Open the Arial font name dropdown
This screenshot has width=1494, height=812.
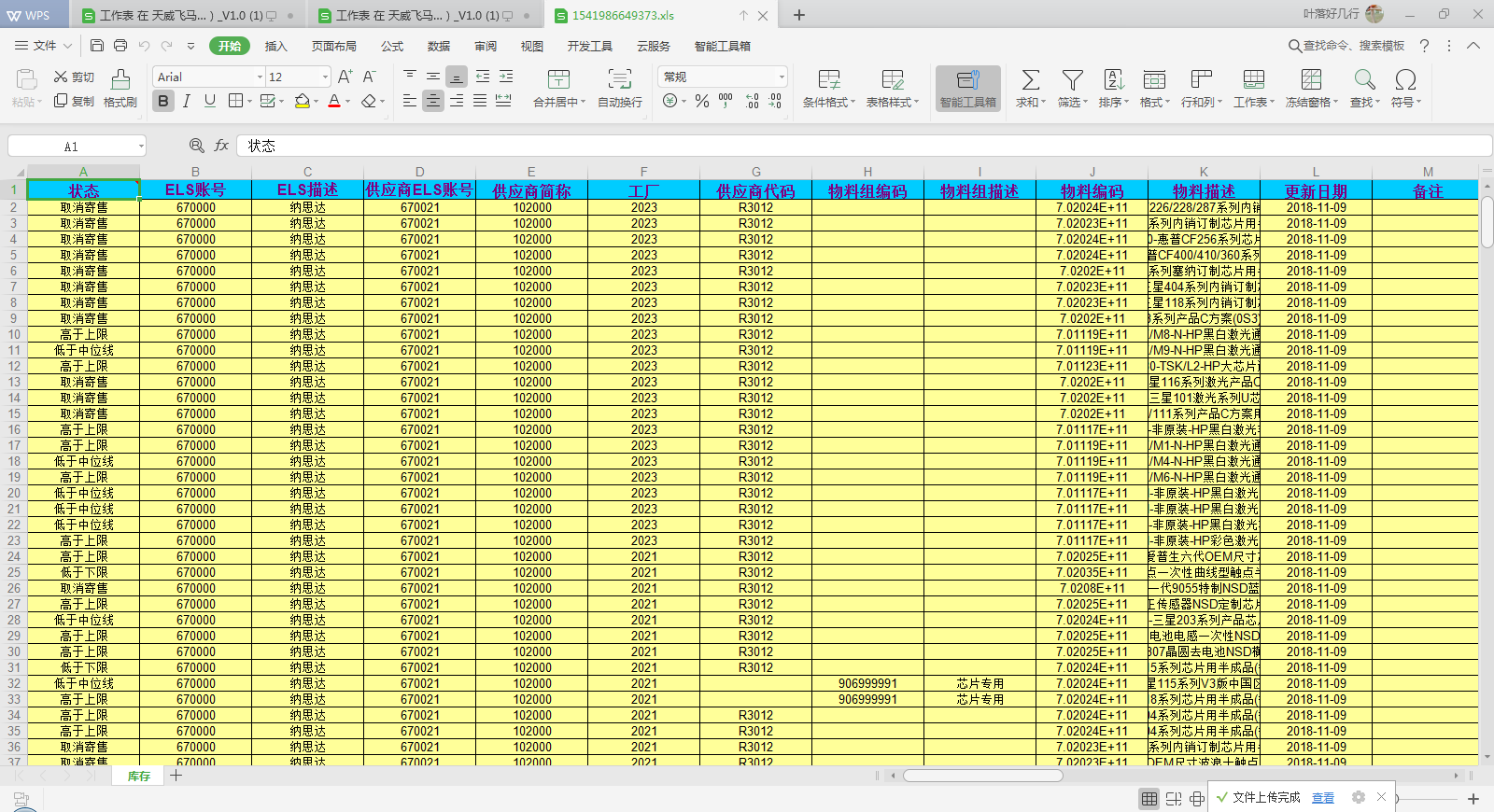click(260, 77)
